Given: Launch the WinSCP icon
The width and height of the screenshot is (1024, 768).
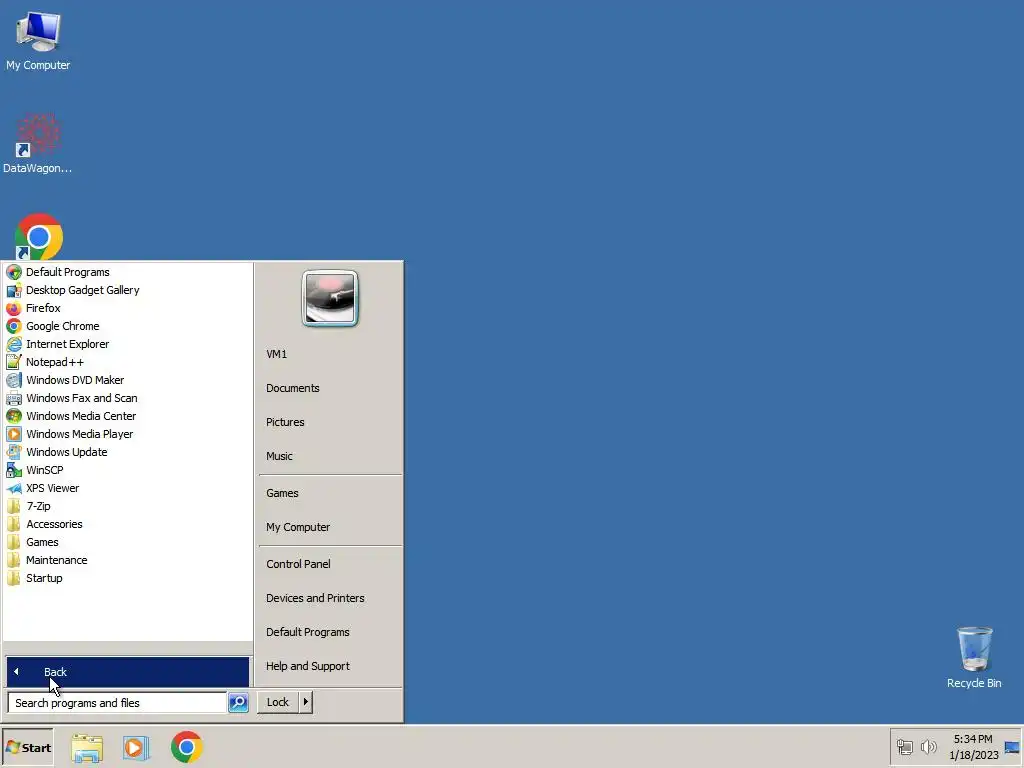Looking at the screenshot, I should click(14, 470).
